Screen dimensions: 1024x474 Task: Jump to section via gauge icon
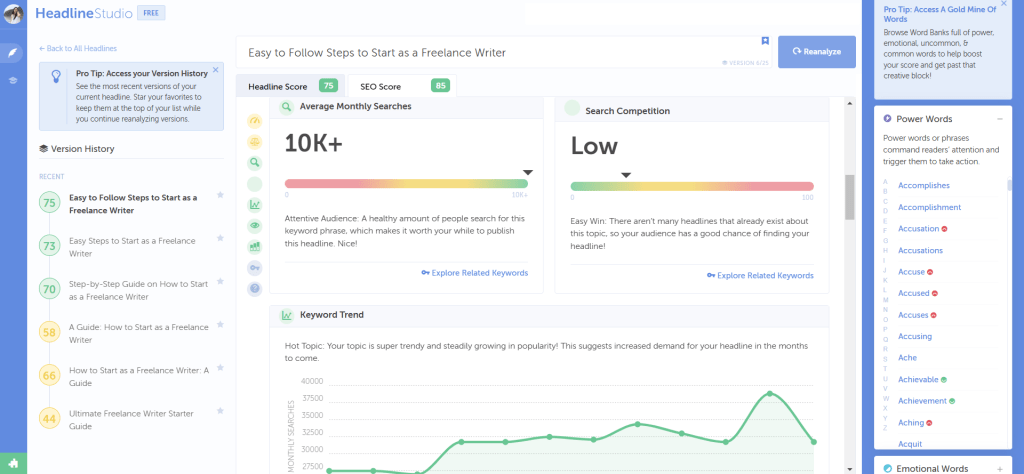(254, 120)
